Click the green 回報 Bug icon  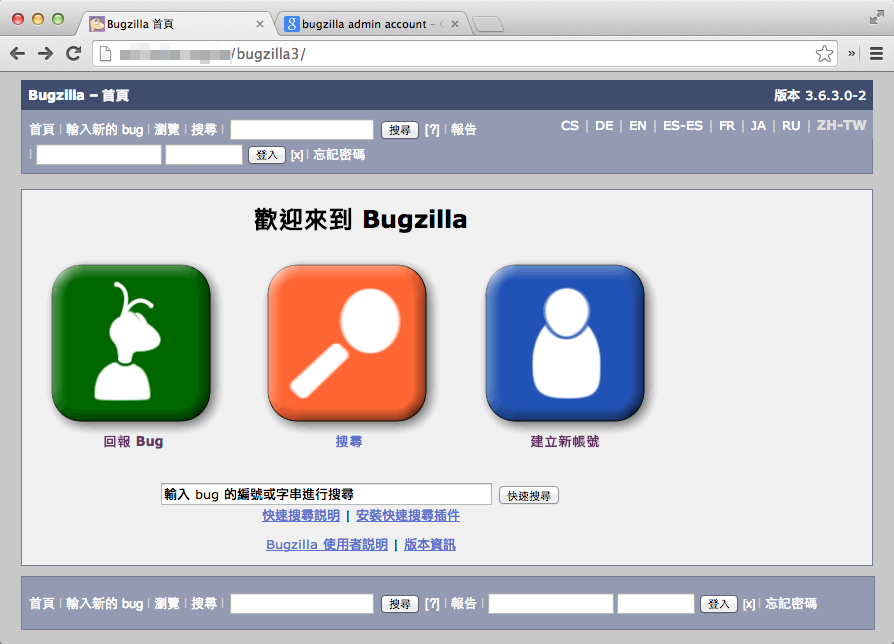click(131, 340)
